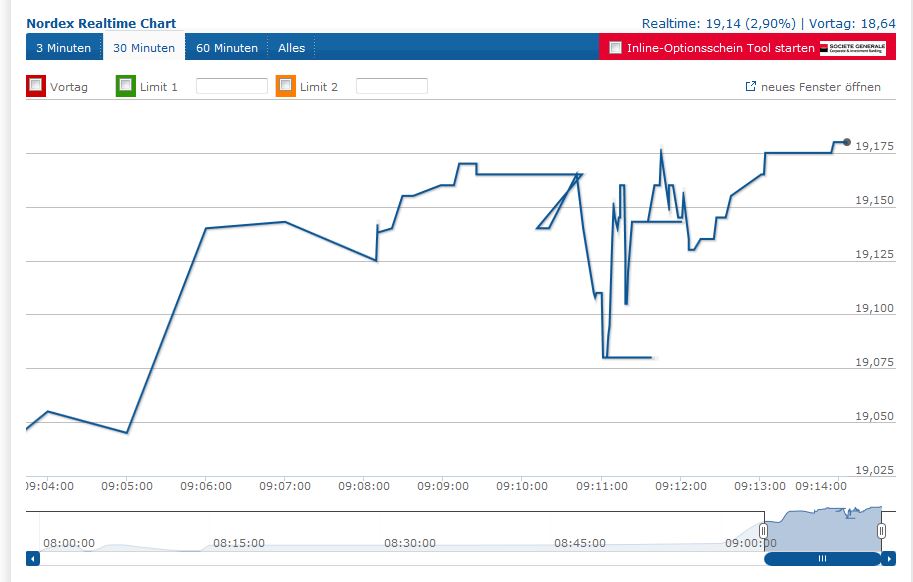Click the 09:09:00 time axis label
913x582 pixels.
tap(443, 486)
